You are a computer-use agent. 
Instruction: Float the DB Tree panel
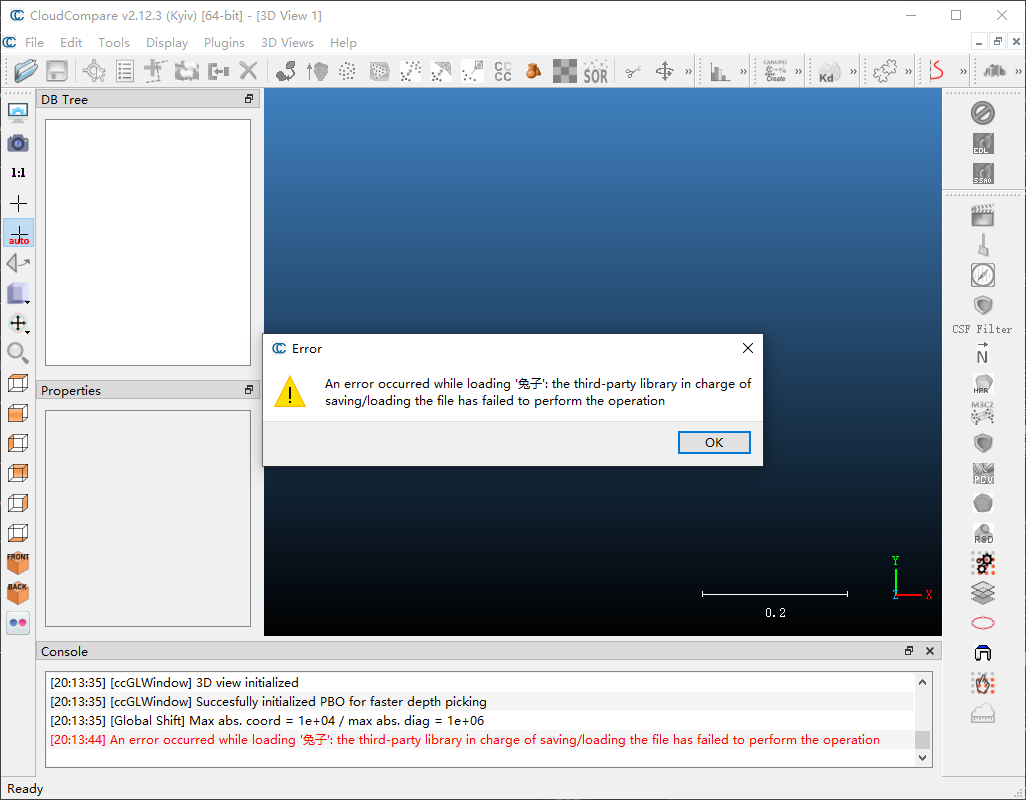(x=249, y=99)
